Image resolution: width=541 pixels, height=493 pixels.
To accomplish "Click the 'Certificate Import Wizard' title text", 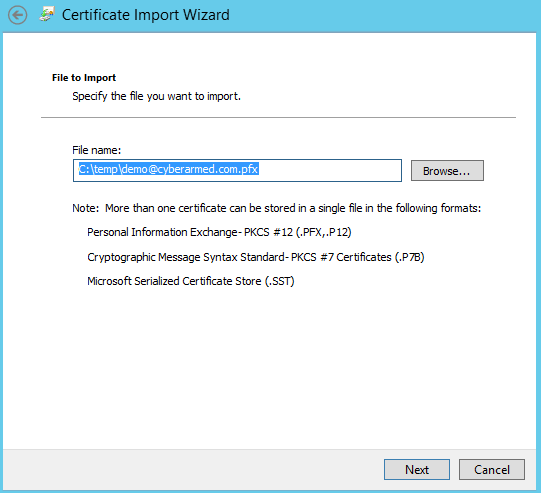I will pos(146,15).
